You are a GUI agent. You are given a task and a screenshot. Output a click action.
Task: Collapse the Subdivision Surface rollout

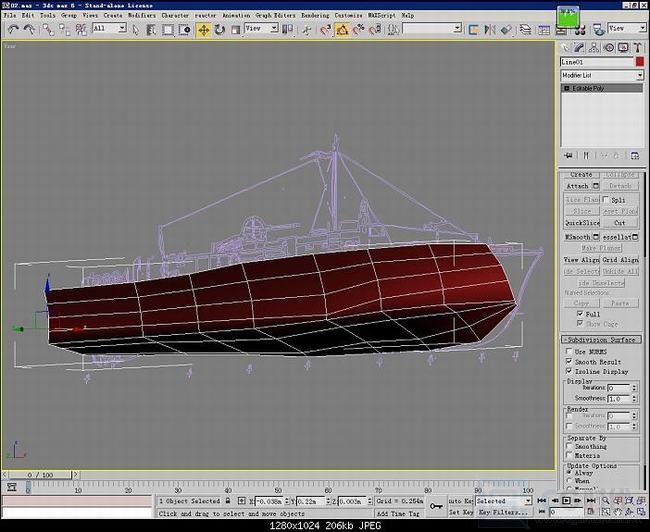[x=601, y=340]
